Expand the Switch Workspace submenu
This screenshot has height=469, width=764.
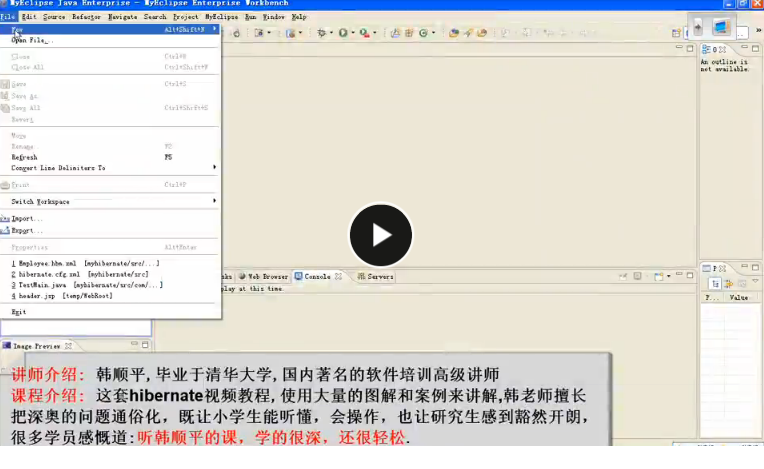[111, 202]
